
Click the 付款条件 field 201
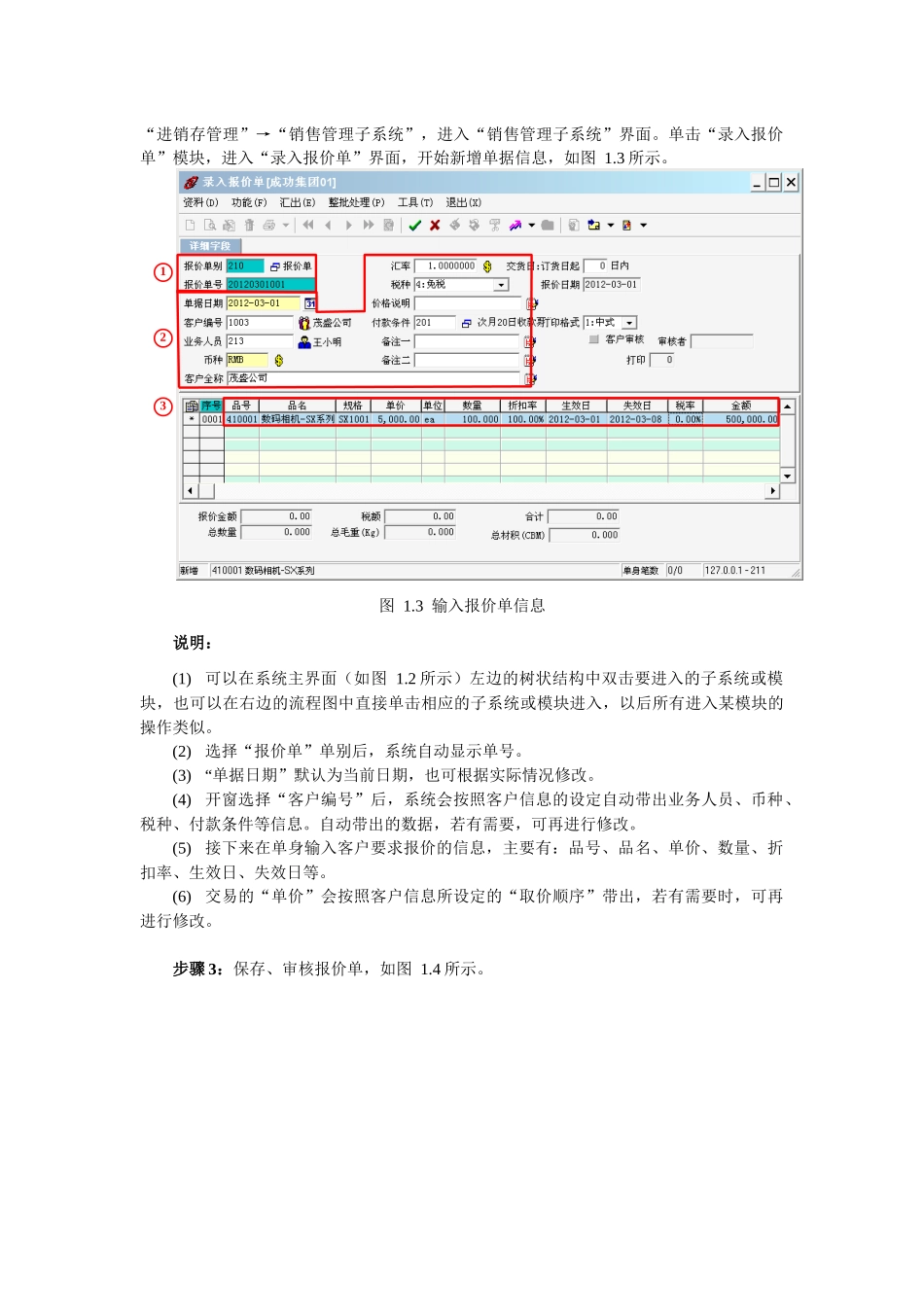click(x=435, y=322)
